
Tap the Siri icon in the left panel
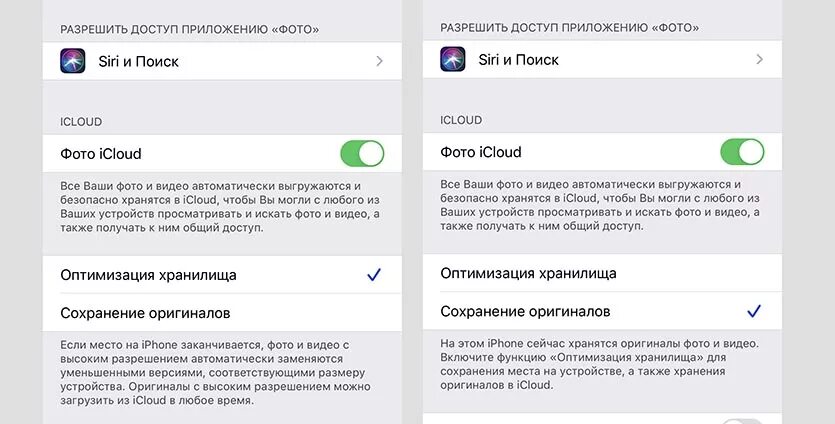click(x=73, y=61)
